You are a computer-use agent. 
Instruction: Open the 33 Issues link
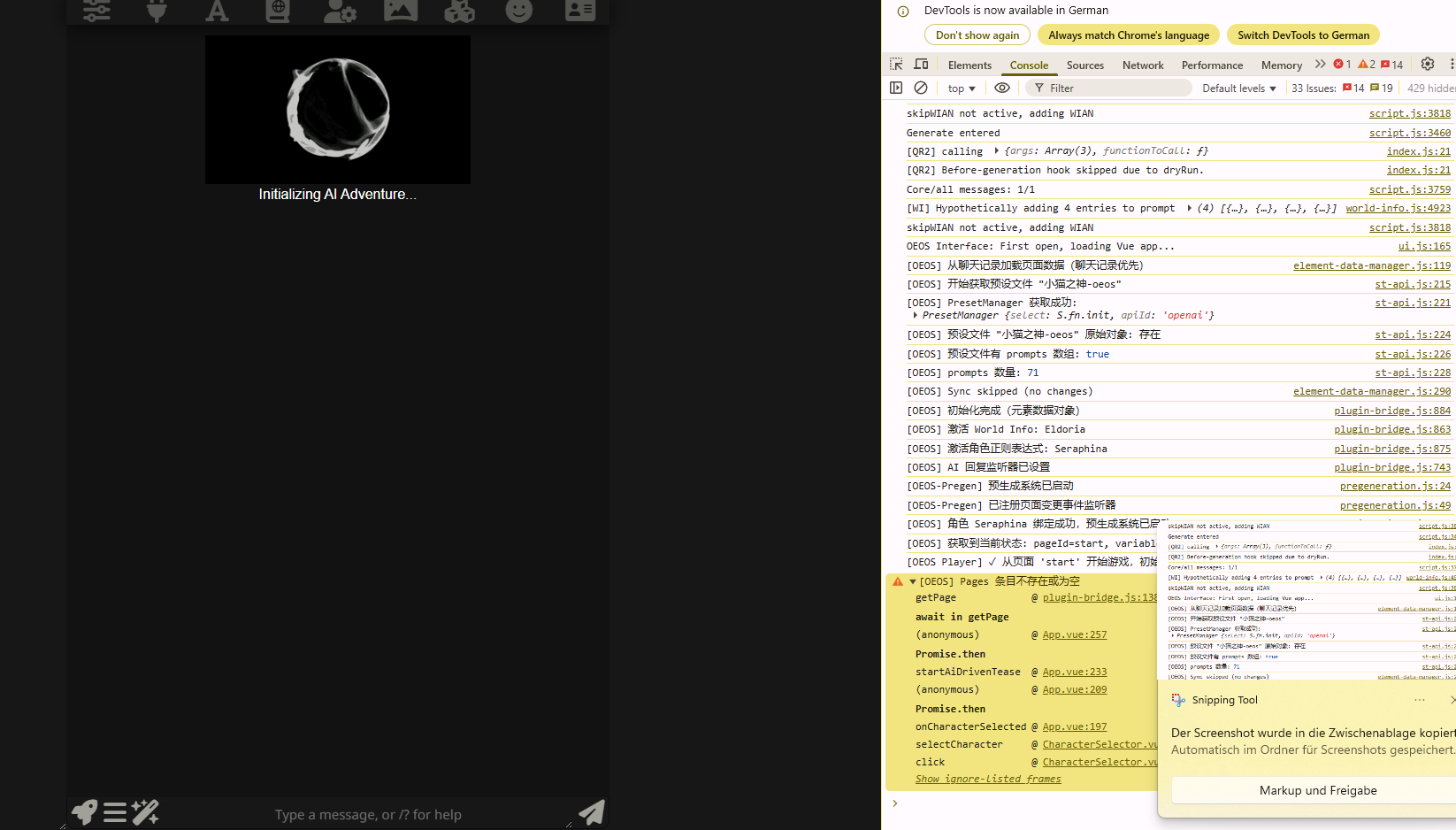pos(1342,88)
